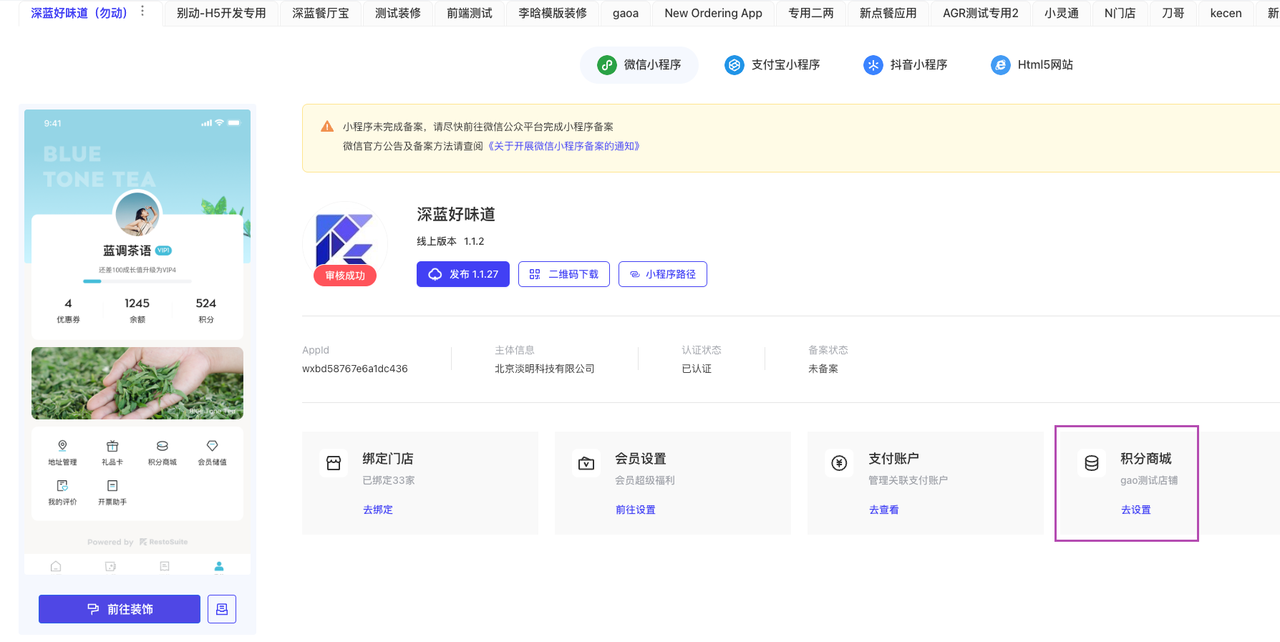Select the 前端测试 tab
1280x642 pixels.
tap(470, 13)
